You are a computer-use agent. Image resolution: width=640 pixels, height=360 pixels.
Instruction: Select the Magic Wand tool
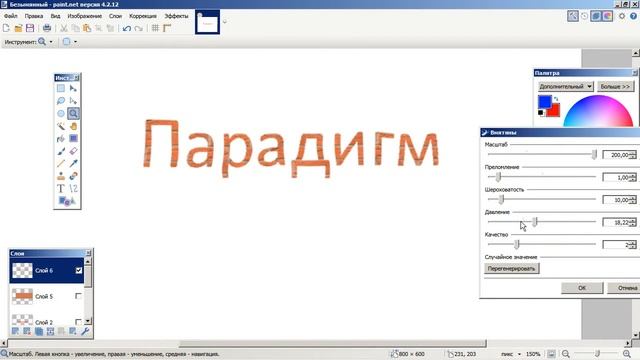pyautogui.click(x=61, y=126)
